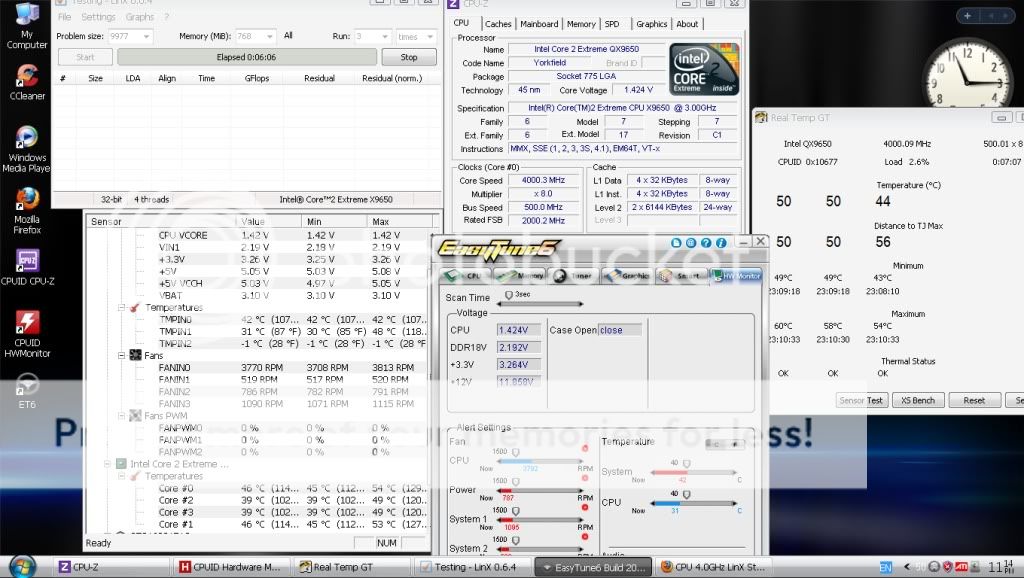
Task: Switch to the Mainboard tab in CPU-Z
Action: [x=539, y=24]
